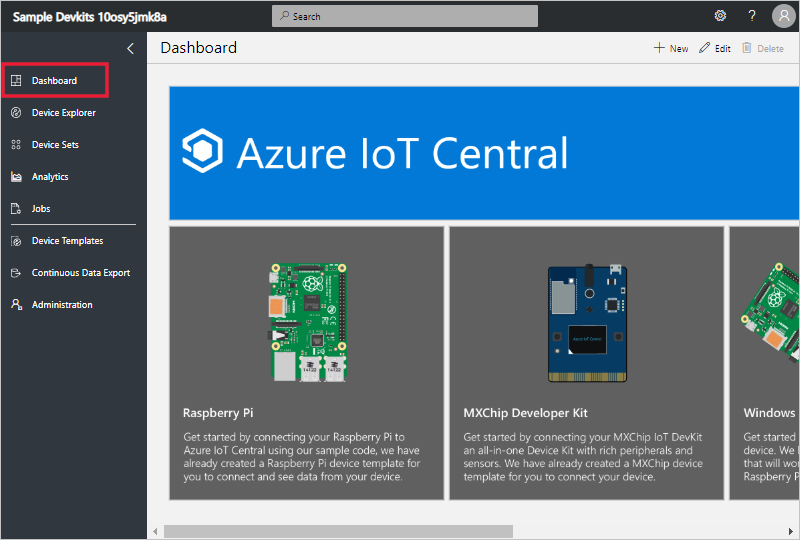Click the Administration person icon

(16, 305)
